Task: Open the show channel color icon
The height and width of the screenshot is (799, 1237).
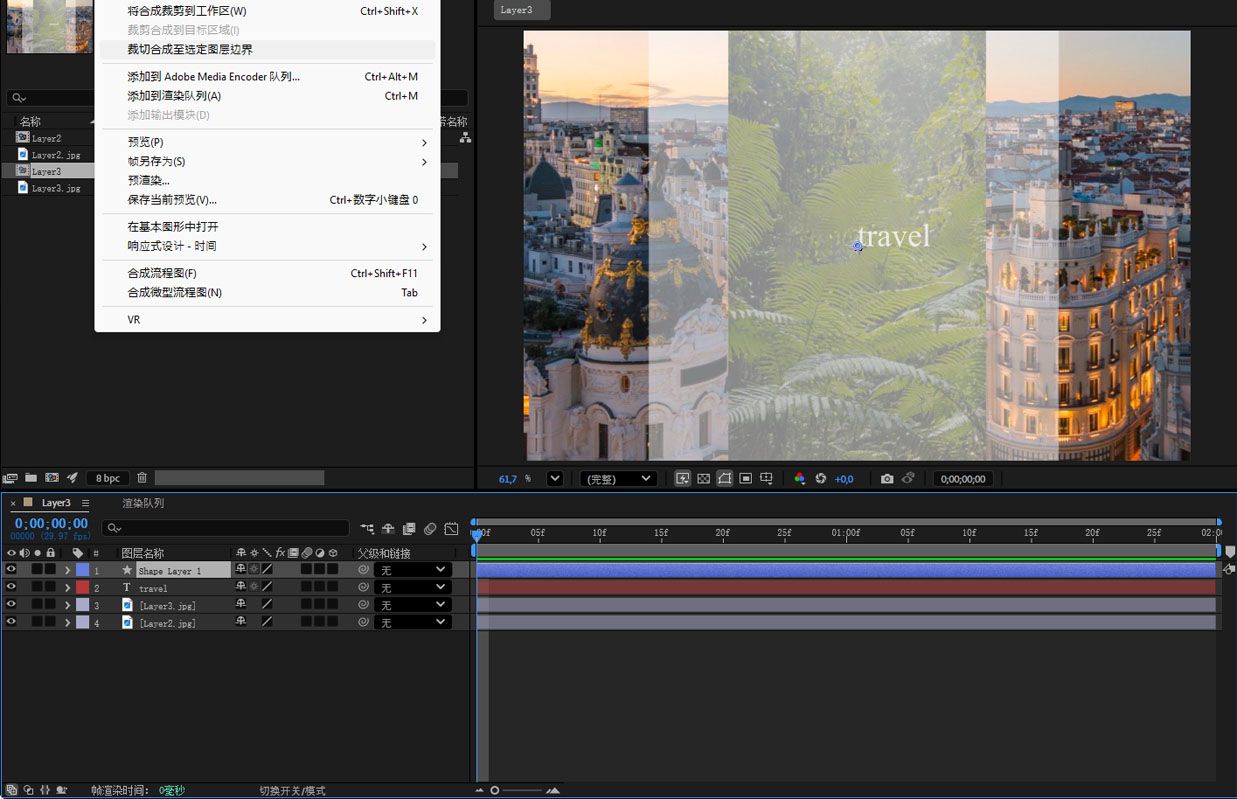Action: [x=799, y=479]
